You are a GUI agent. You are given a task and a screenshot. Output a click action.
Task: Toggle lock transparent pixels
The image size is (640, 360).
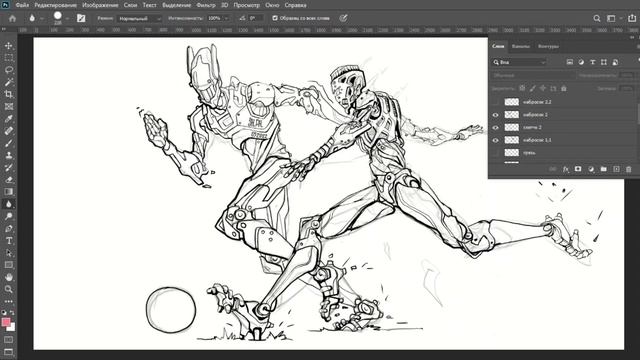pos(522,88)
